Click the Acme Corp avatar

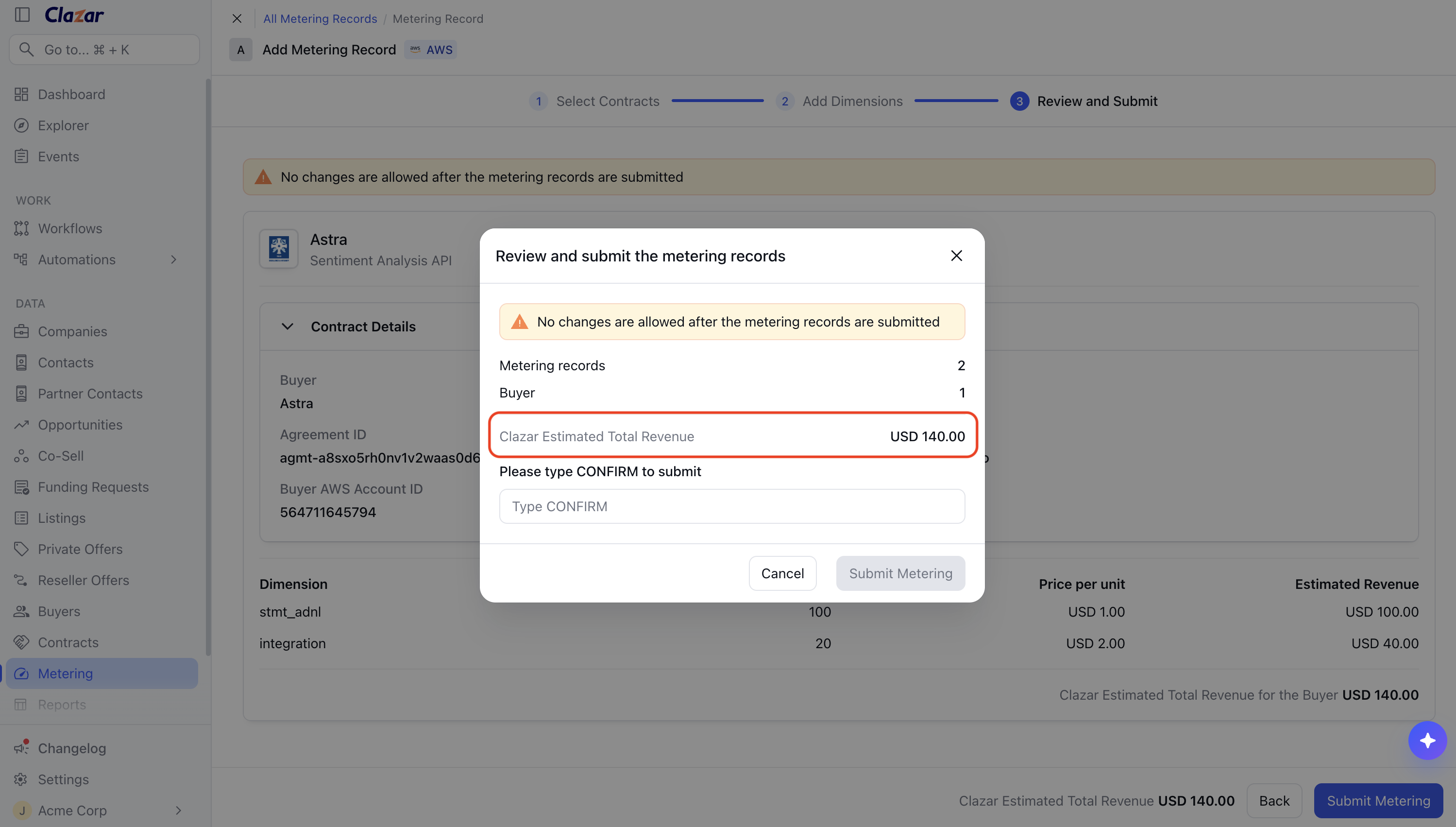(22, 810)
